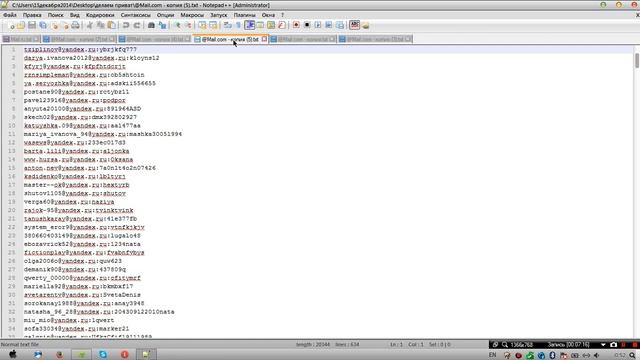Click the 'Ln : 1' status bar entry

(x=396, y=344)
